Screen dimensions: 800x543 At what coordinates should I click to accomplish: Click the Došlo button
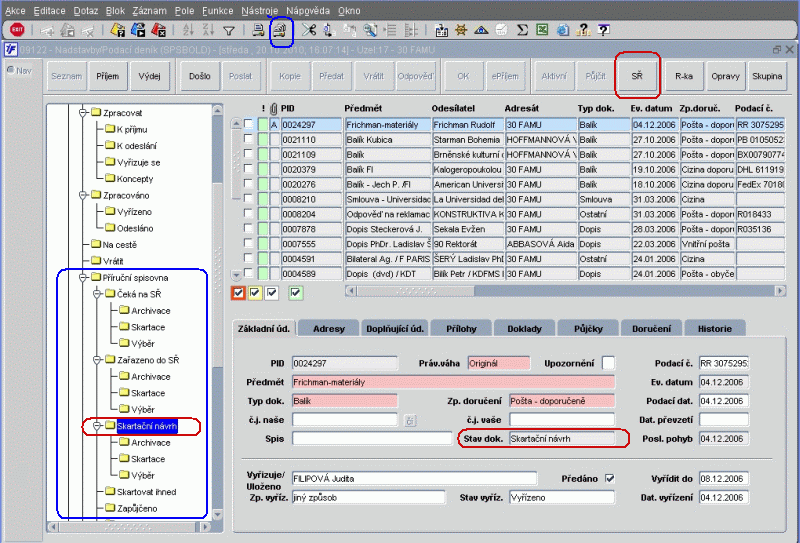tap(199, 76)
